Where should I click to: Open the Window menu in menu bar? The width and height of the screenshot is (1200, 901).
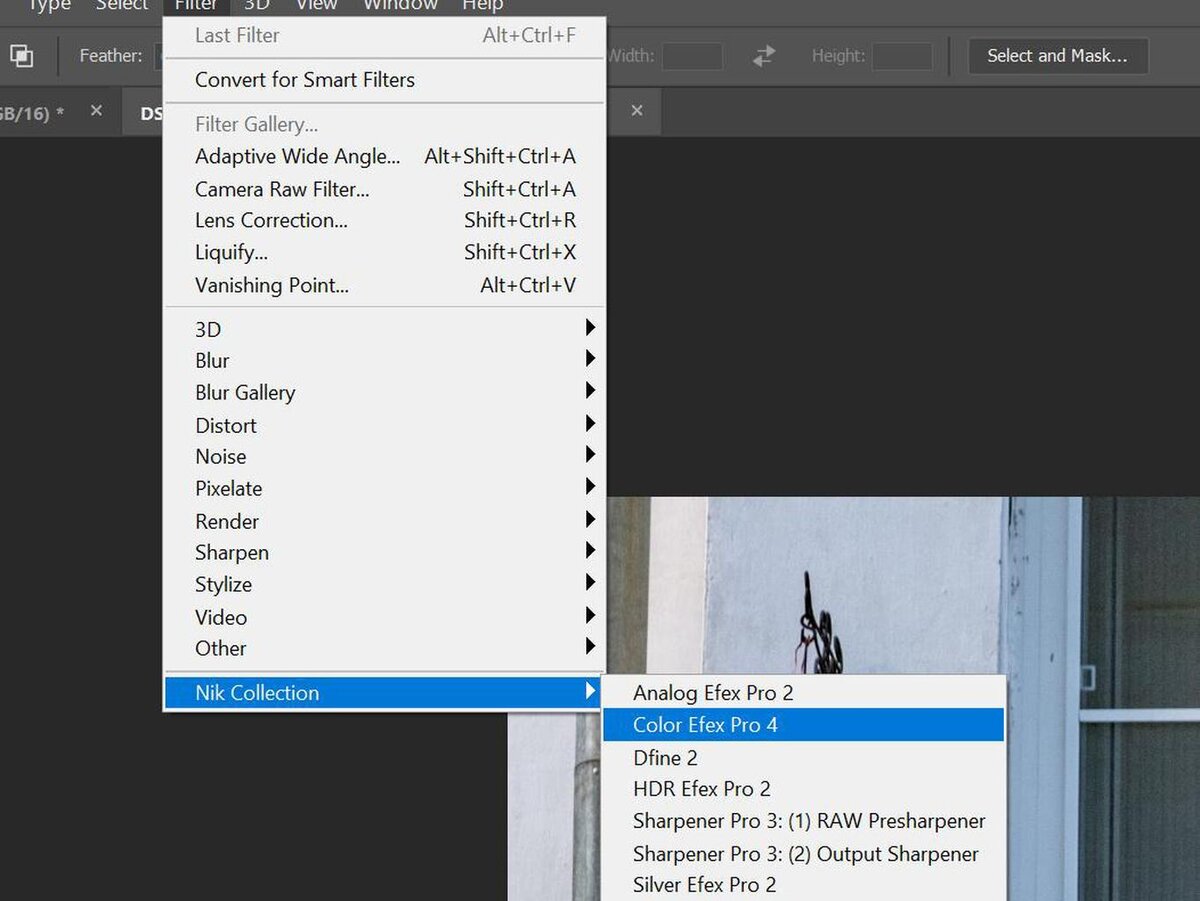(400, 5)
